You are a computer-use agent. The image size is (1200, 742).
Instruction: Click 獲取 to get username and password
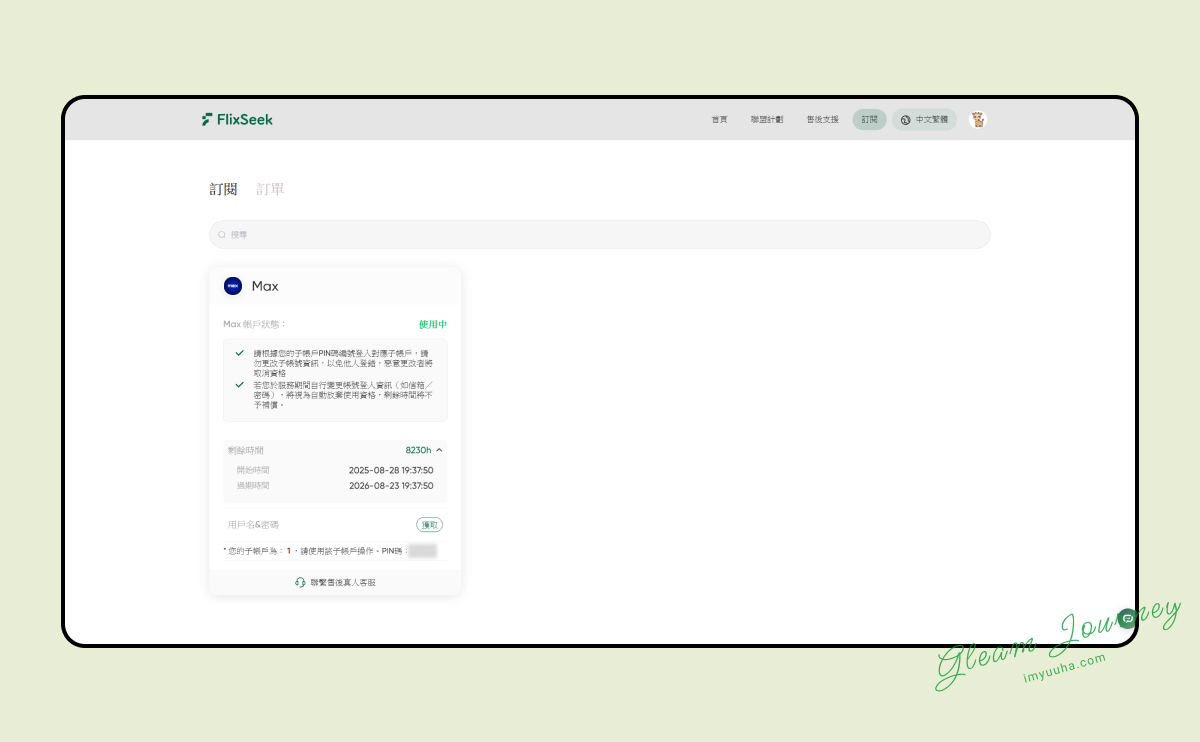[430, 524]
